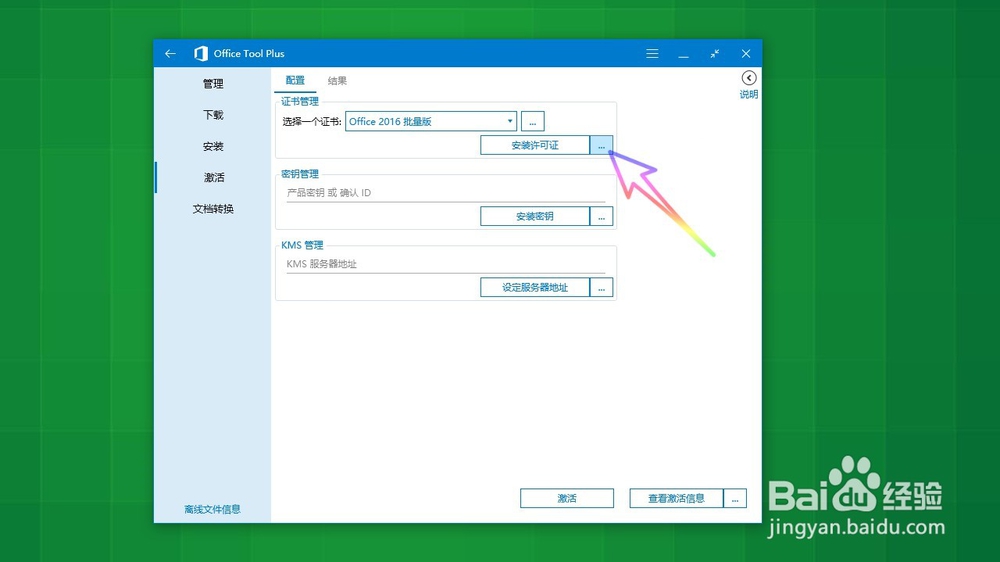Click the 产品密钥 或 确认 ID field
The height and width of the screenshot is (562, 1000).
coord(445,193)
